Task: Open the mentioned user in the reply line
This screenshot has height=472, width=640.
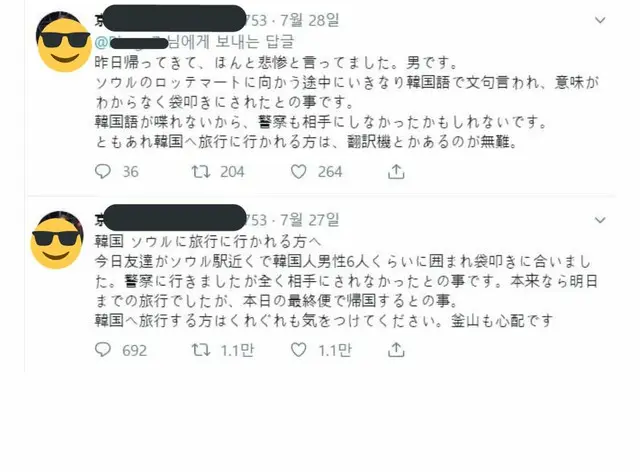Action: tap(131, 42)
